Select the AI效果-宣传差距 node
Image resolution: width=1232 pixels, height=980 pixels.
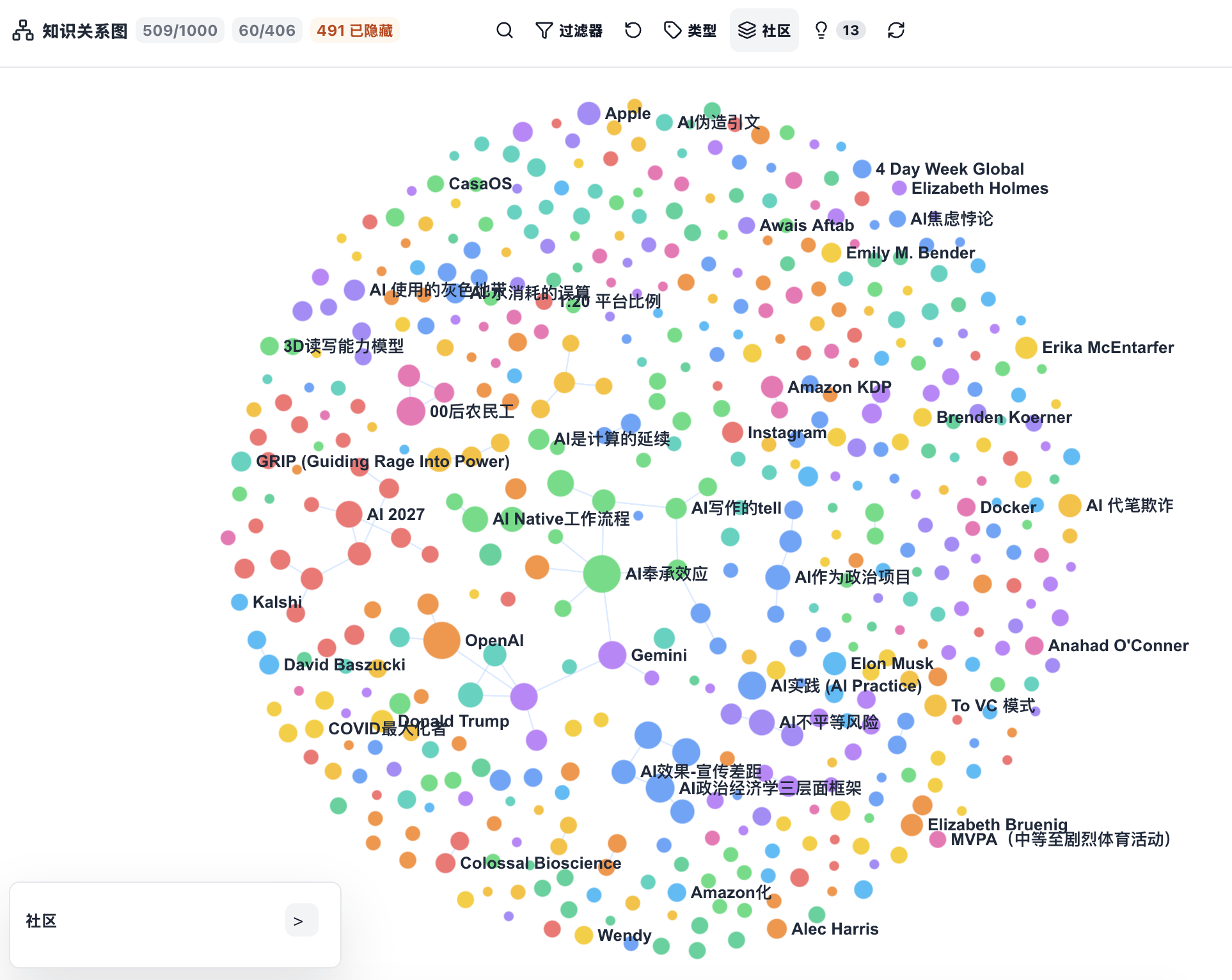point(623,771)
